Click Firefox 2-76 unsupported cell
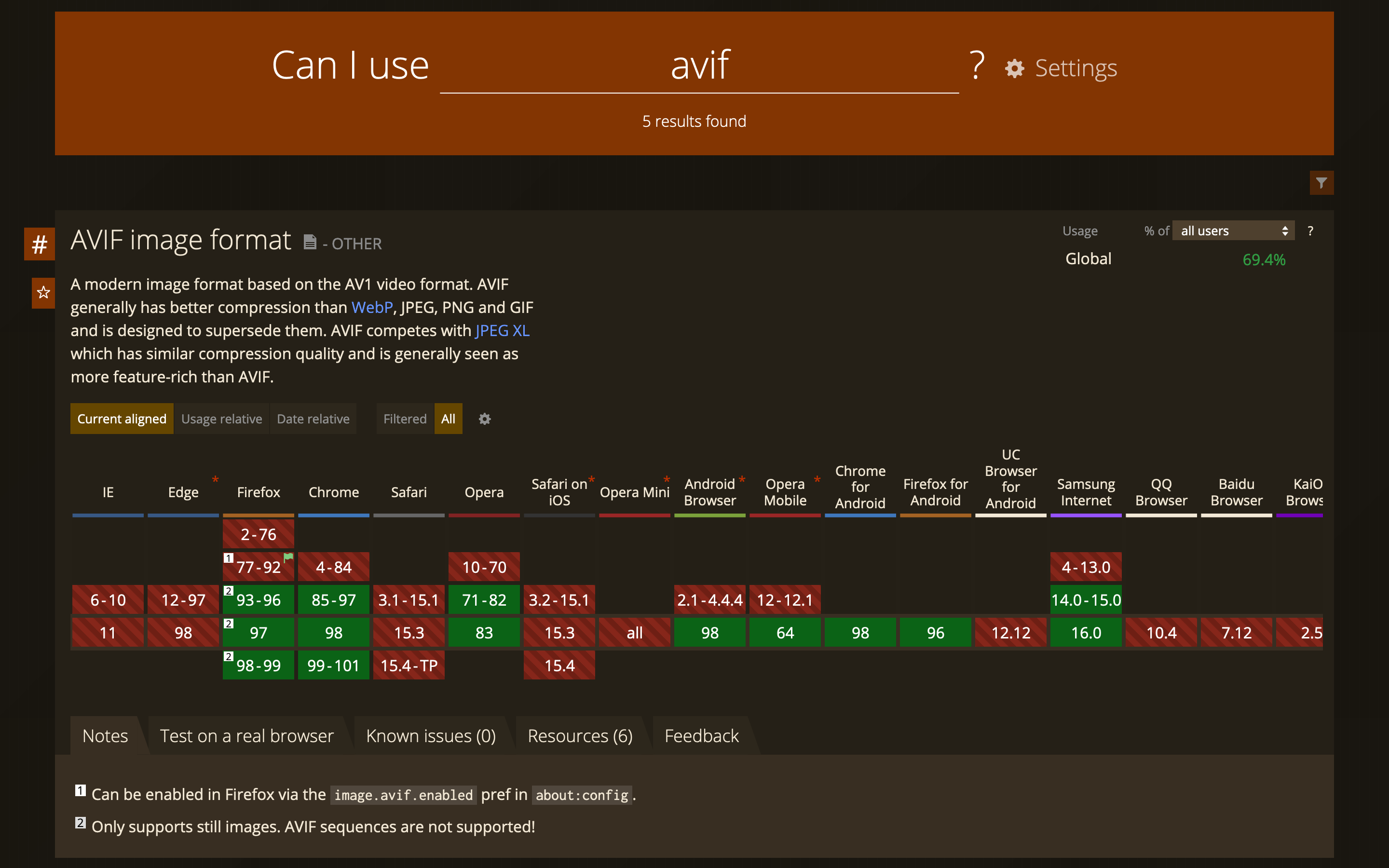Image resolution: width=1389 pixels, height=868 pixels. (259, 534)
